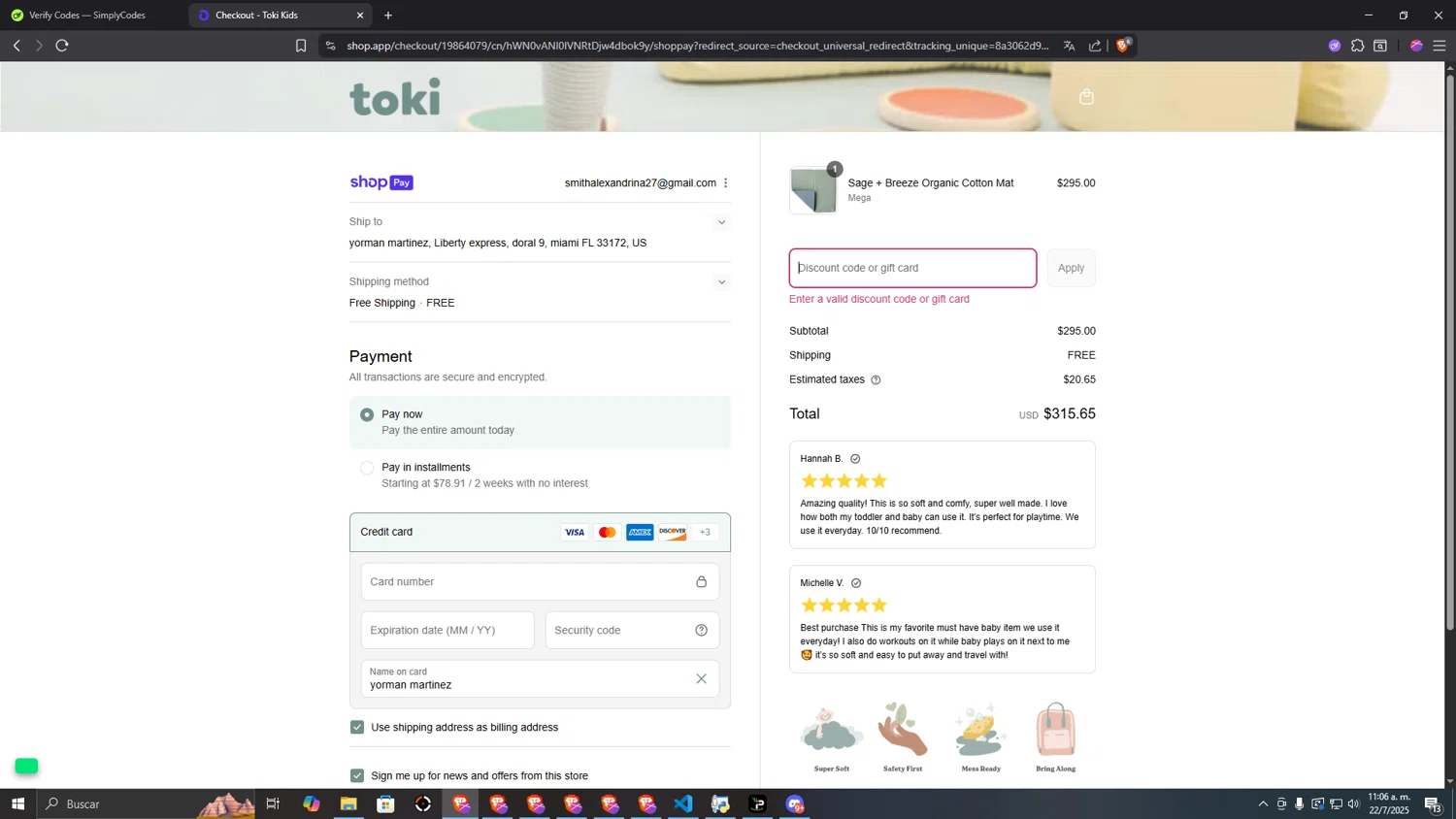This screenshot has width=1456, height=819.
Task: Click the Expiration date field
Action: click(x=447, y=630)
